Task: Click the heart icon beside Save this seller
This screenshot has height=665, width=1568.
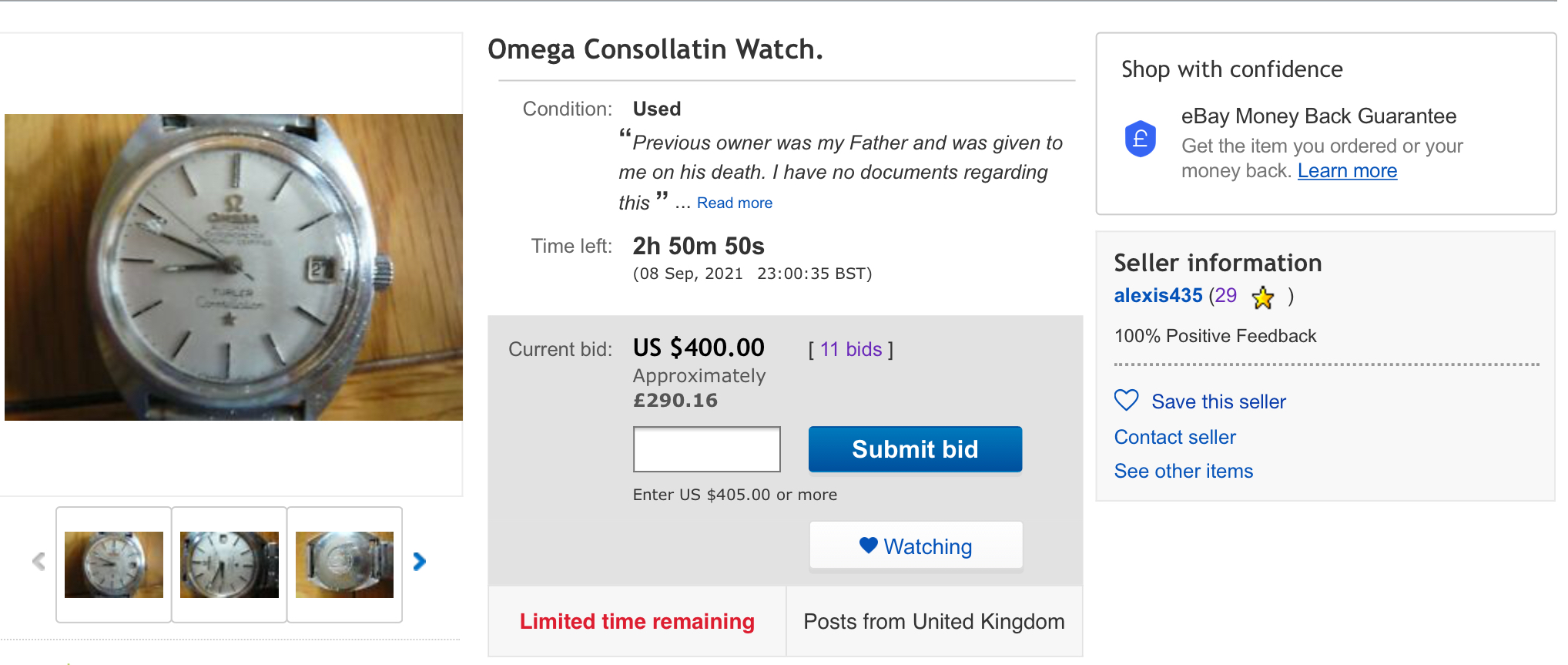Action: point(1126,401)
